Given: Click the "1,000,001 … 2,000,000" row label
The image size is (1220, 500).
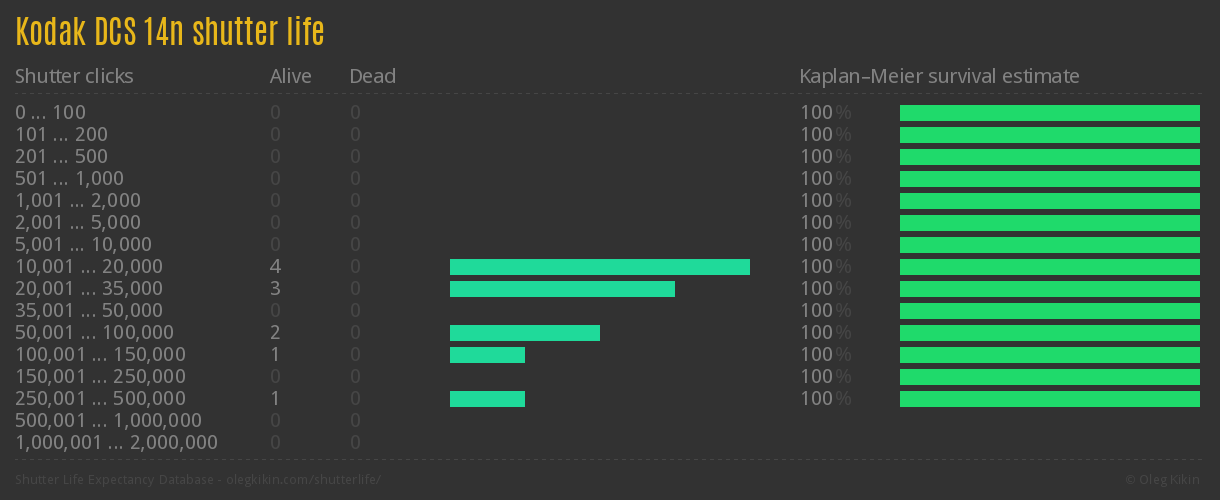Looking at the screenshot, I should [116, 442].
